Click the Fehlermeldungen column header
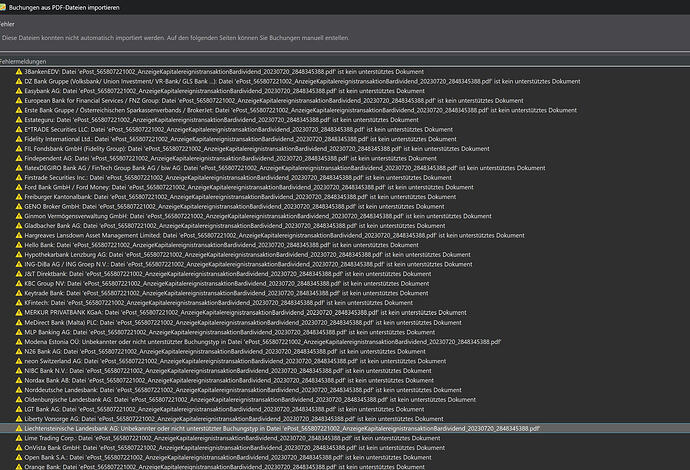 point(345,62)
